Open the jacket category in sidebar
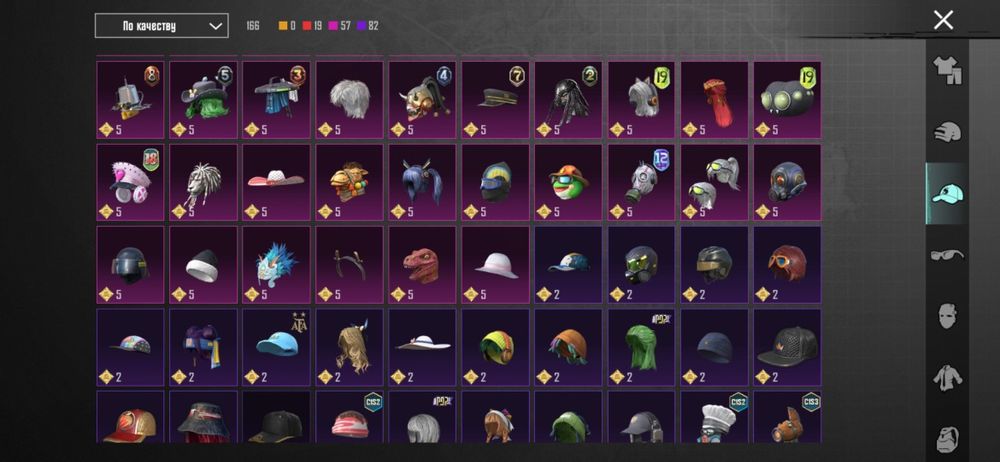This screenshot has height=462, width=1000. 948,378
